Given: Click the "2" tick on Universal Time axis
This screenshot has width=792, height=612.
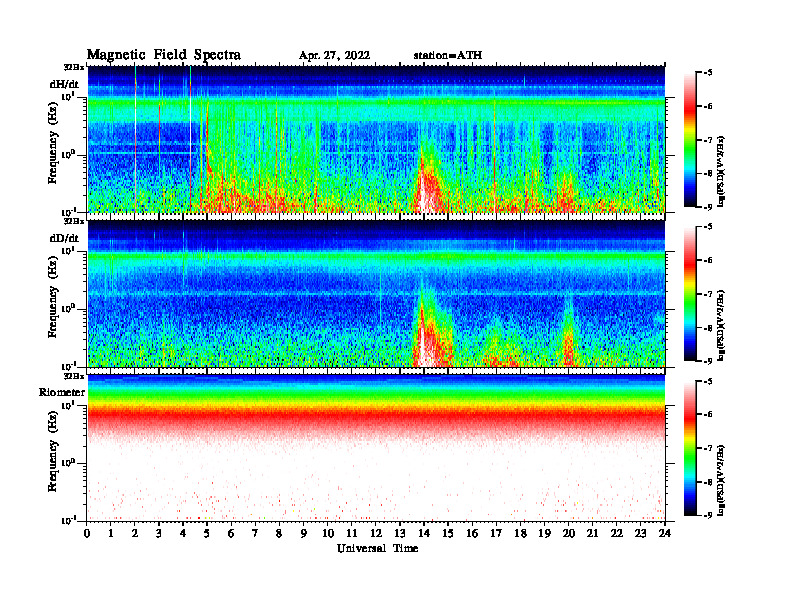Looking at the screenshot, I should [x=135, y=533].
